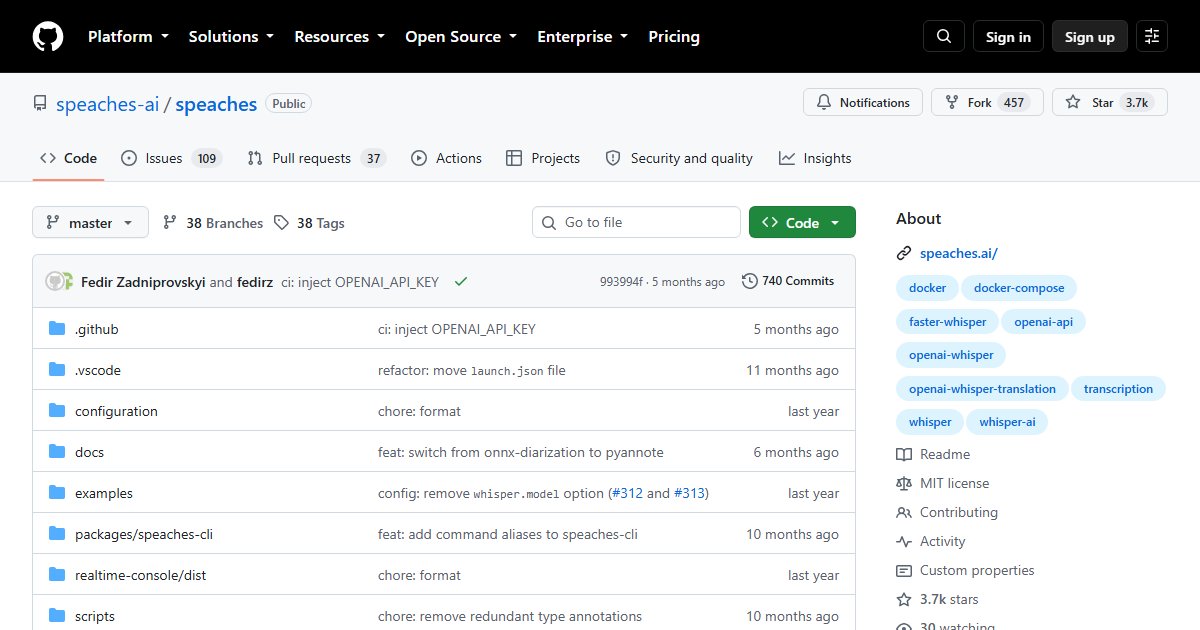
Task: Expand the Enterprise menu
Action: pyautogui.click(x=583, y=37)
